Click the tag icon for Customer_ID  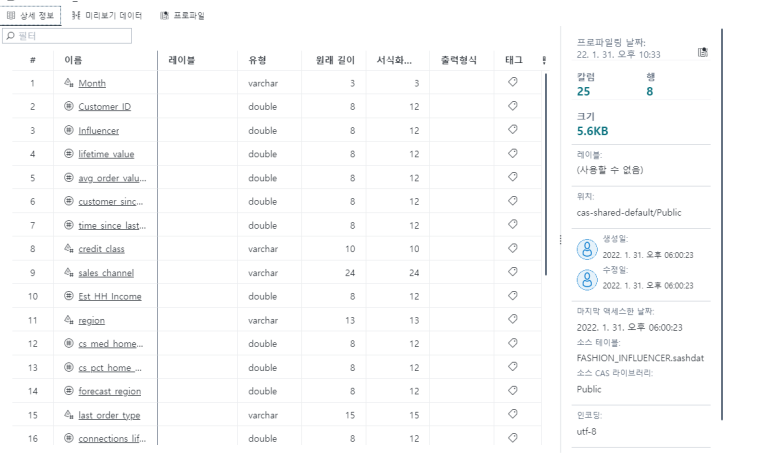coord(513,106)
